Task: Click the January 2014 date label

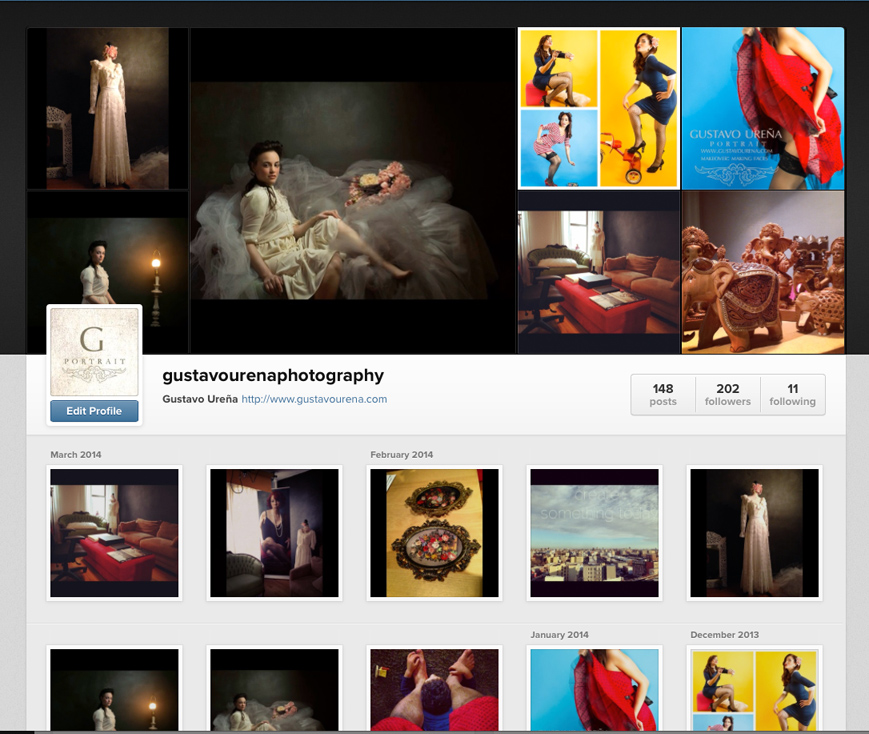Action: 559,635
